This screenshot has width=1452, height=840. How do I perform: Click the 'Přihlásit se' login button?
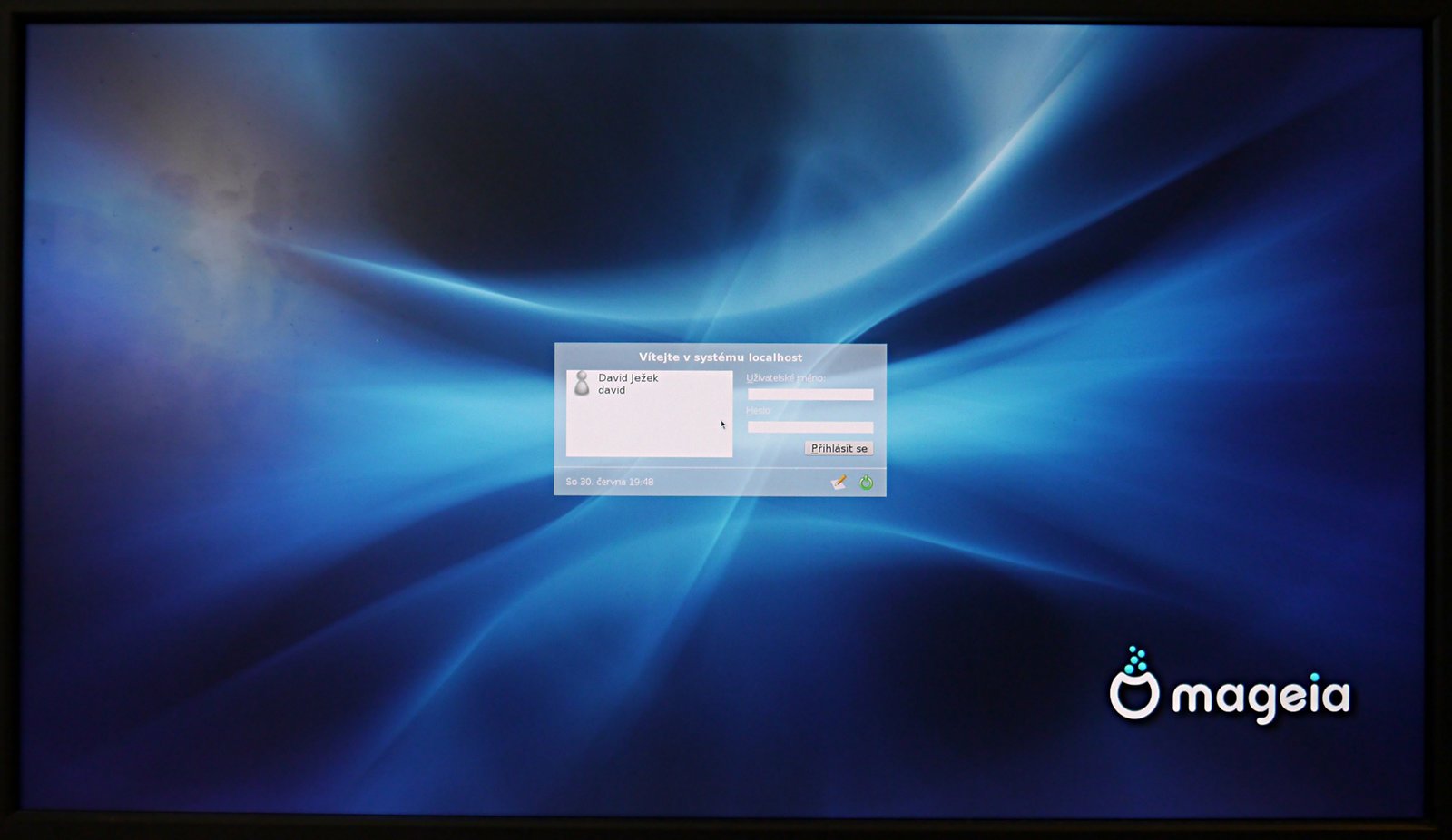click(x=839, y=448)
